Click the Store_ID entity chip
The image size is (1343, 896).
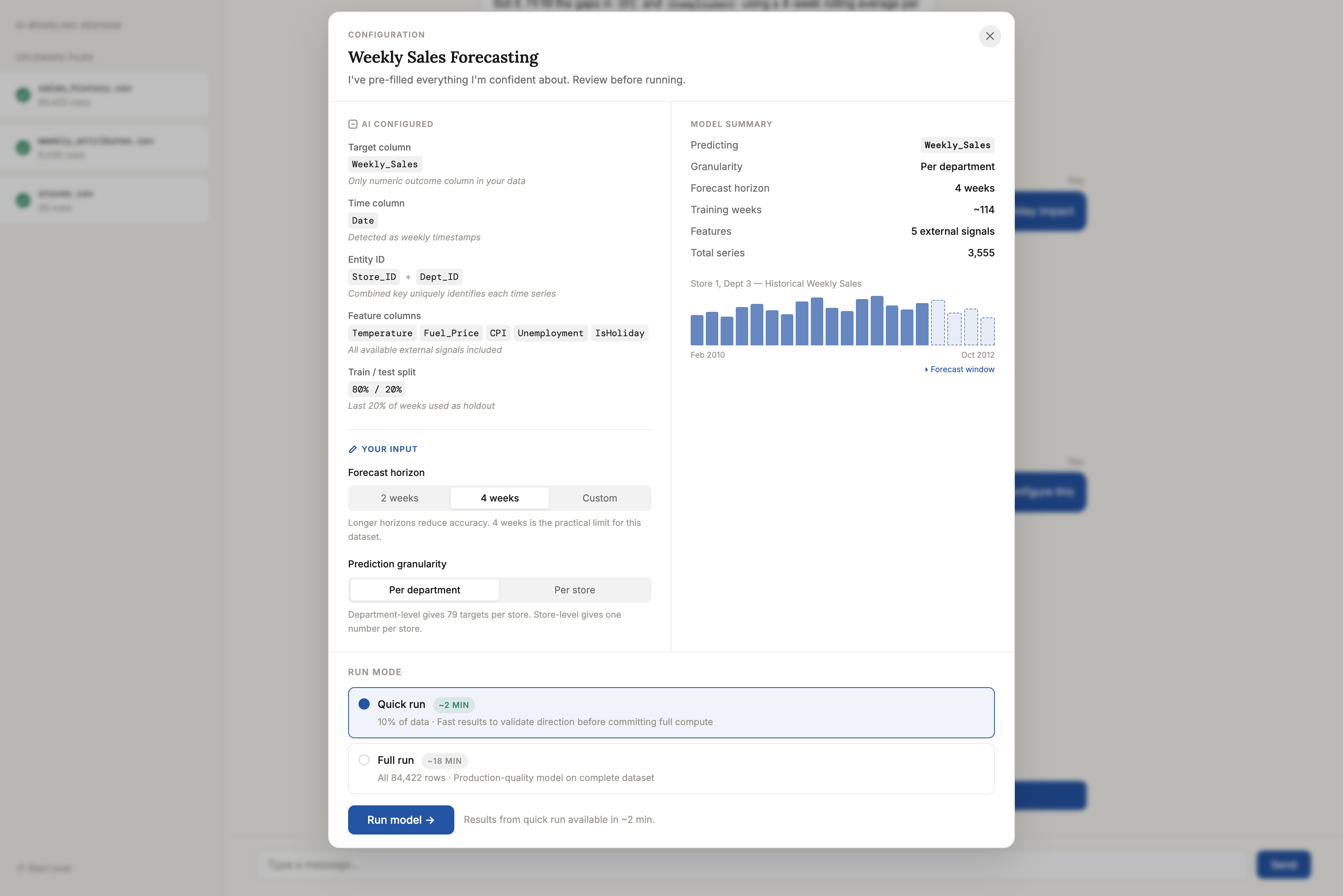(x=374, y=277)
